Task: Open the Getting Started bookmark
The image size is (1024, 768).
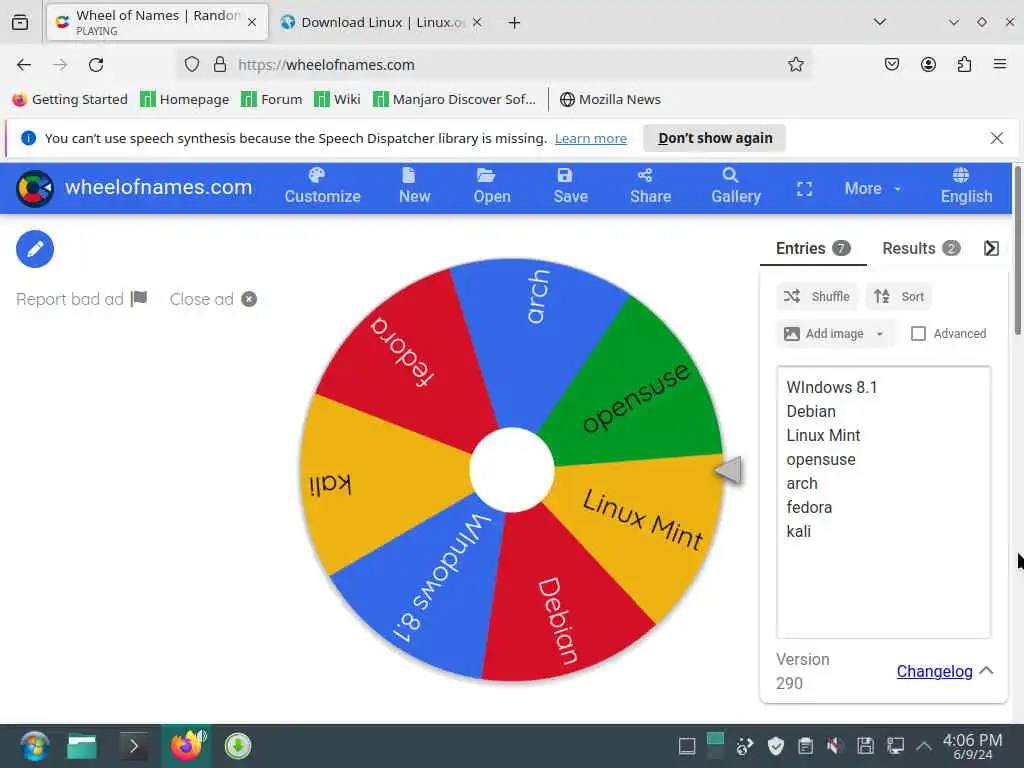Action: [x=70, y=99]
